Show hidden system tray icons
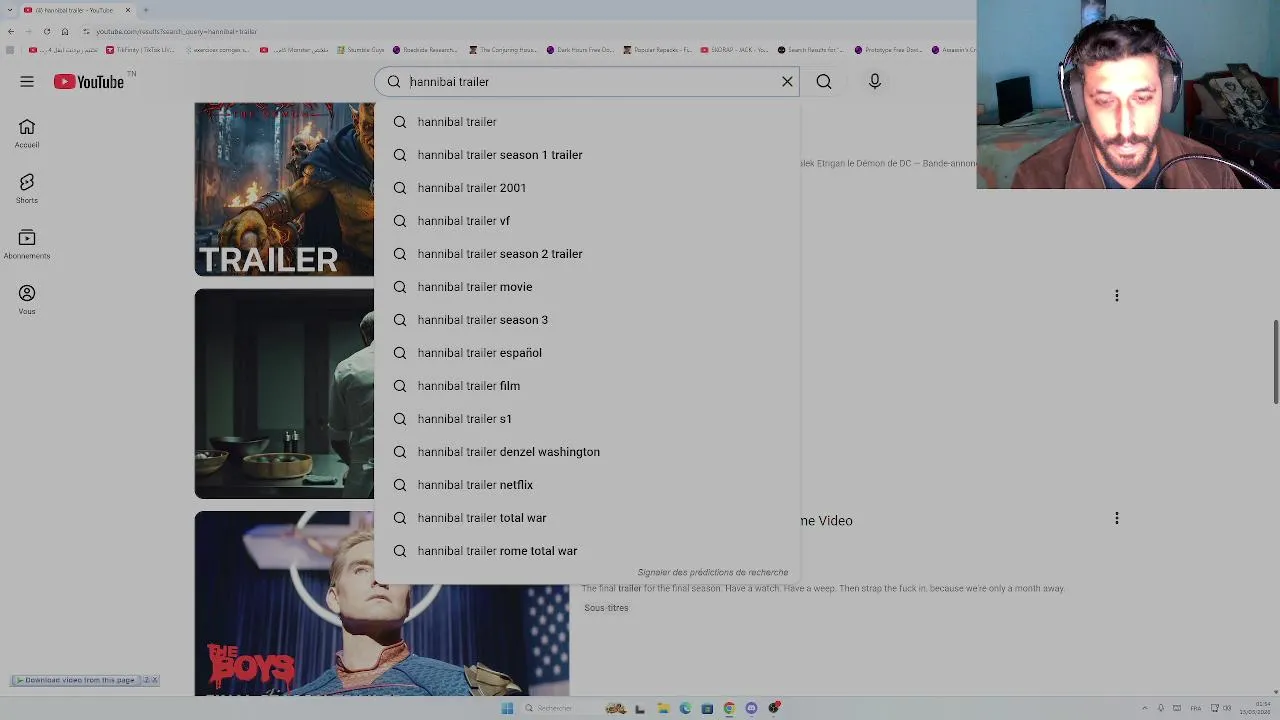The height and width of the screenshot is (720, 1280). coord(1145,708)
